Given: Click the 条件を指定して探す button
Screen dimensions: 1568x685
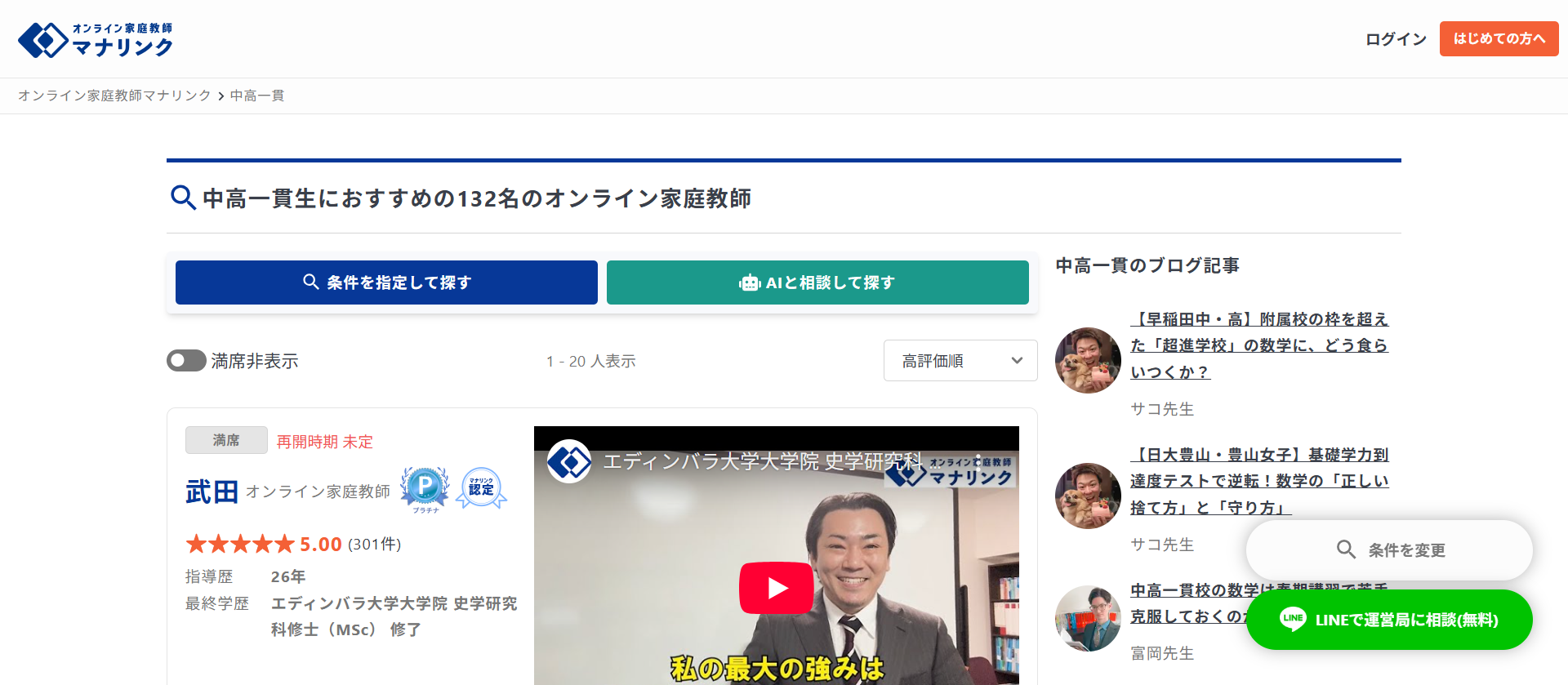Looking at the screenshot, I should pos(386,282).
